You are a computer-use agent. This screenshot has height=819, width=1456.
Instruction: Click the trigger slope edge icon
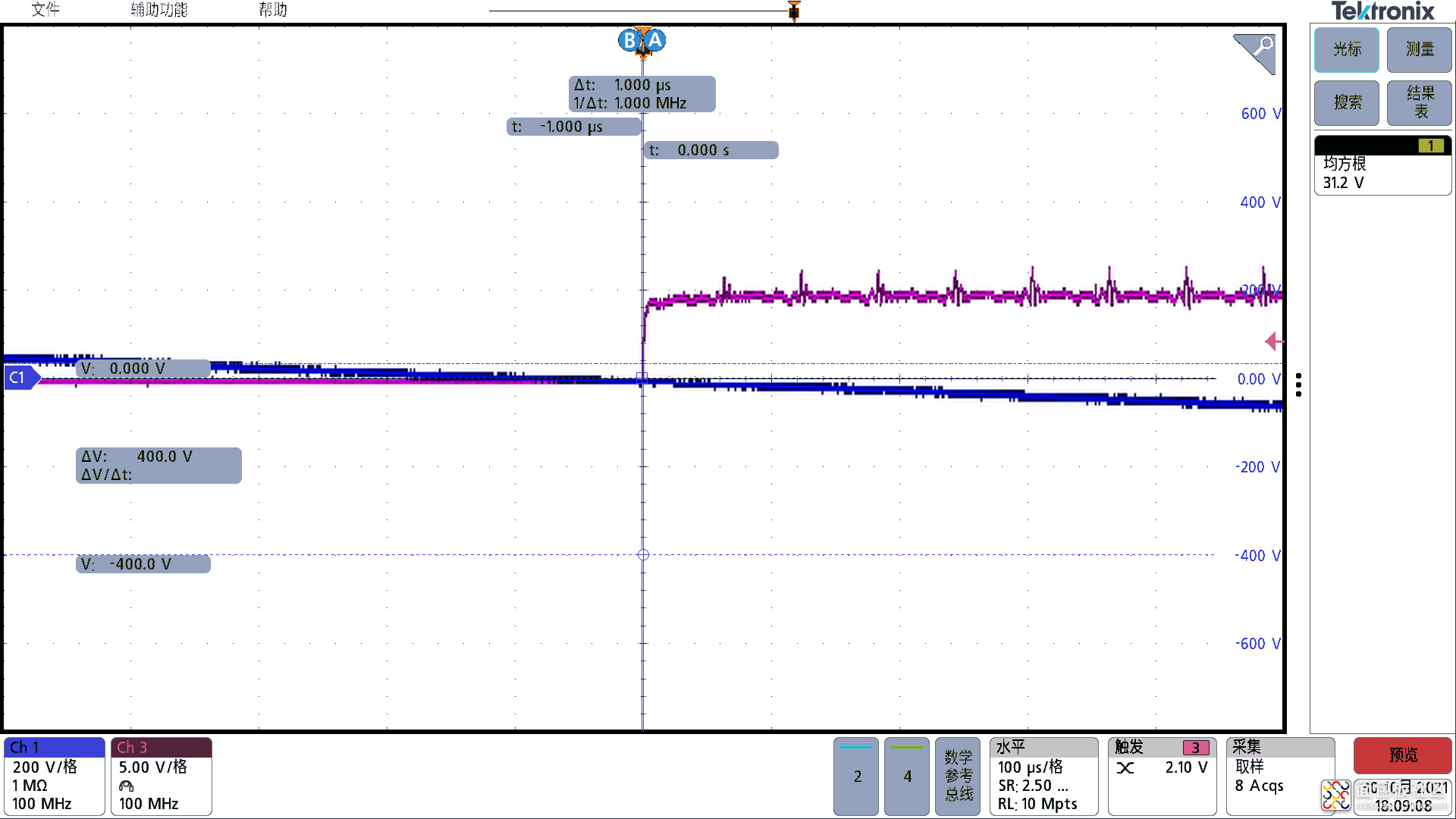(1126, 768)
